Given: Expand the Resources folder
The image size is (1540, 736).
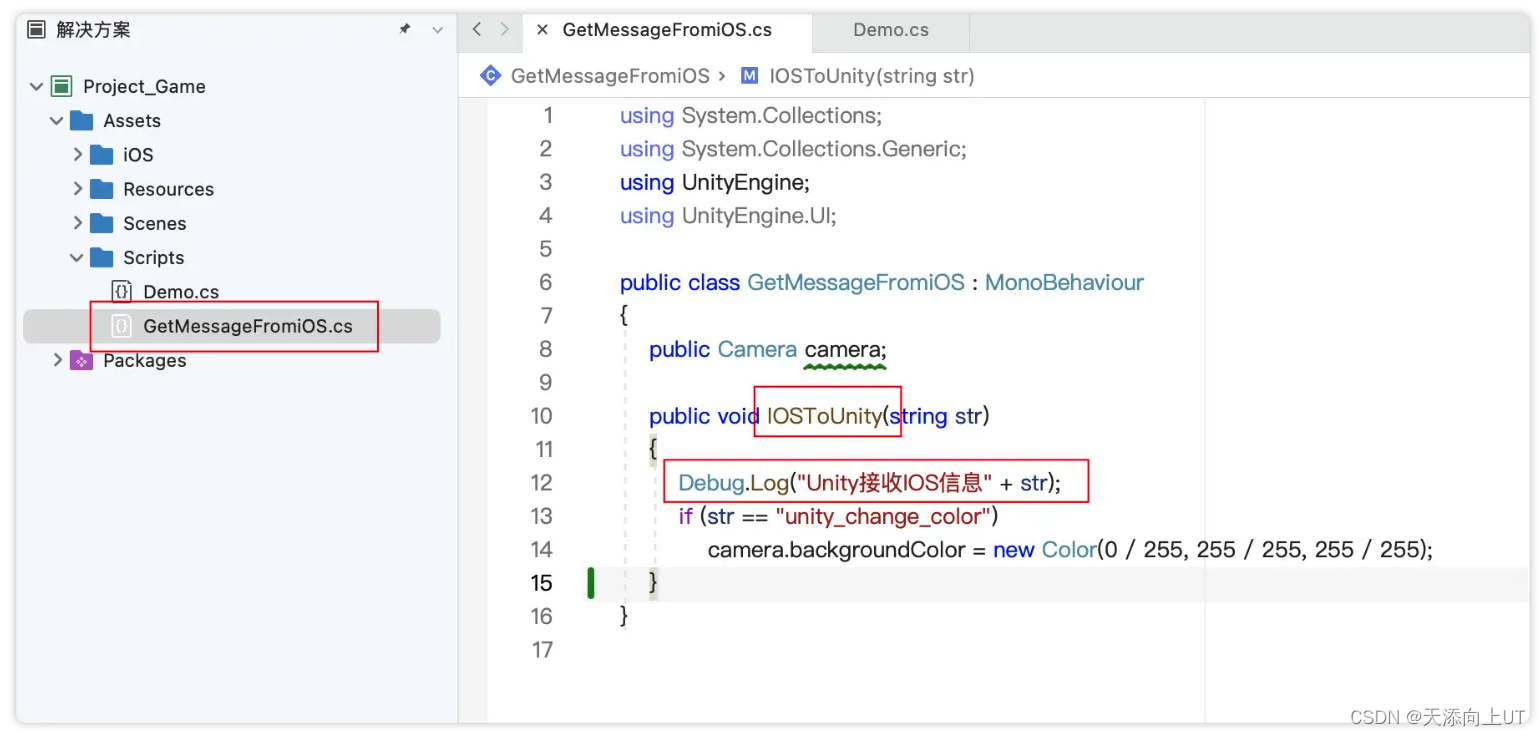Looking at the screenshot, I should (x=77, y=189).
